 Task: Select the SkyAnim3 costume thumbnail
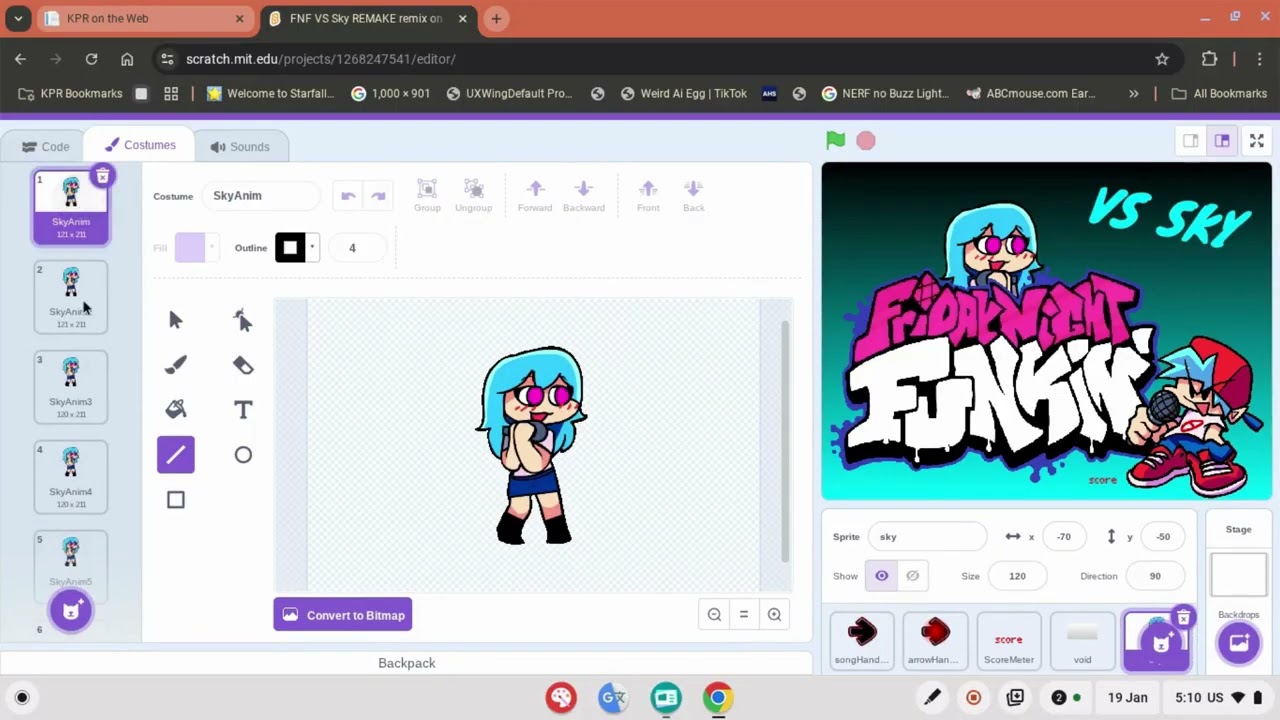pyautogui.click(x=71, y=387)
